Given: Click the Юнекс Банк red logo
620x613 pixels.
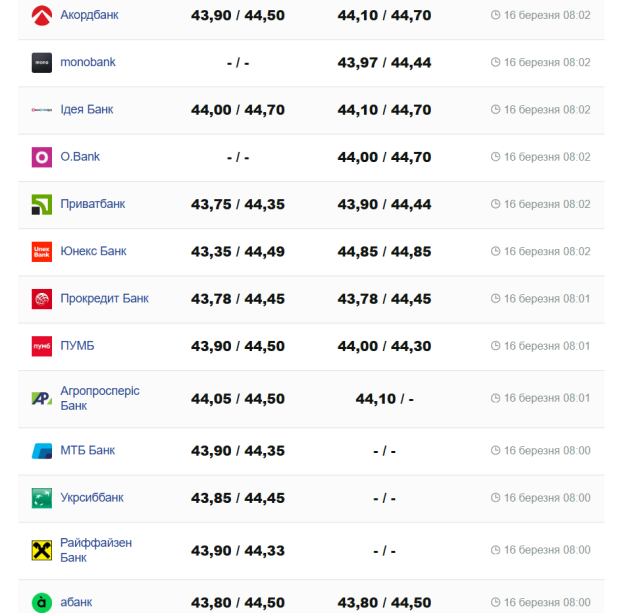Looking at the screenshot, I should [x=41, y=251].
